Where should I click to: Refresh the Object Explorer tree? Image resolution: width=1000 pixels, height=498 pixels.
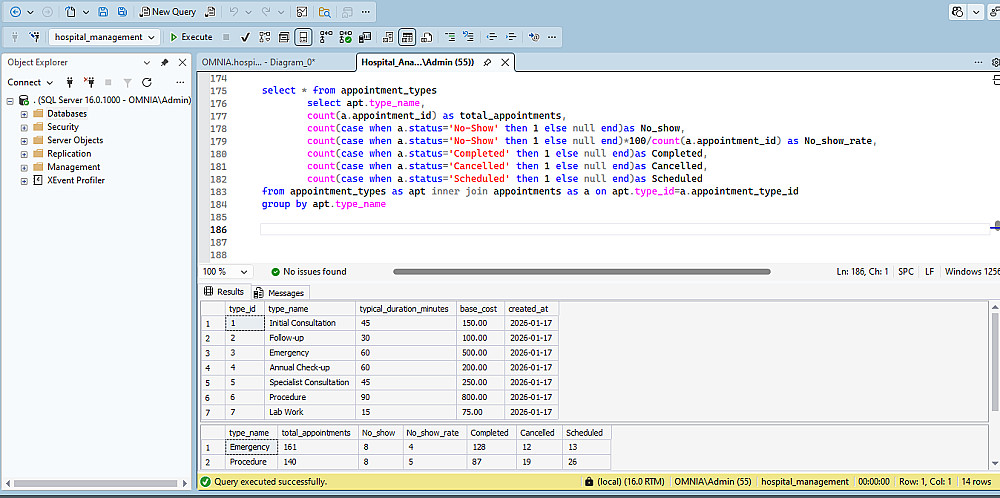point(146,82)
